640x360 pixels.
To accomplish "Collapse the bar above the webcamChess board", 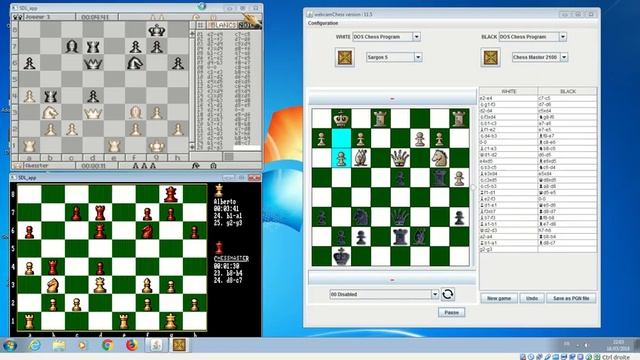I will coord(392,99).
